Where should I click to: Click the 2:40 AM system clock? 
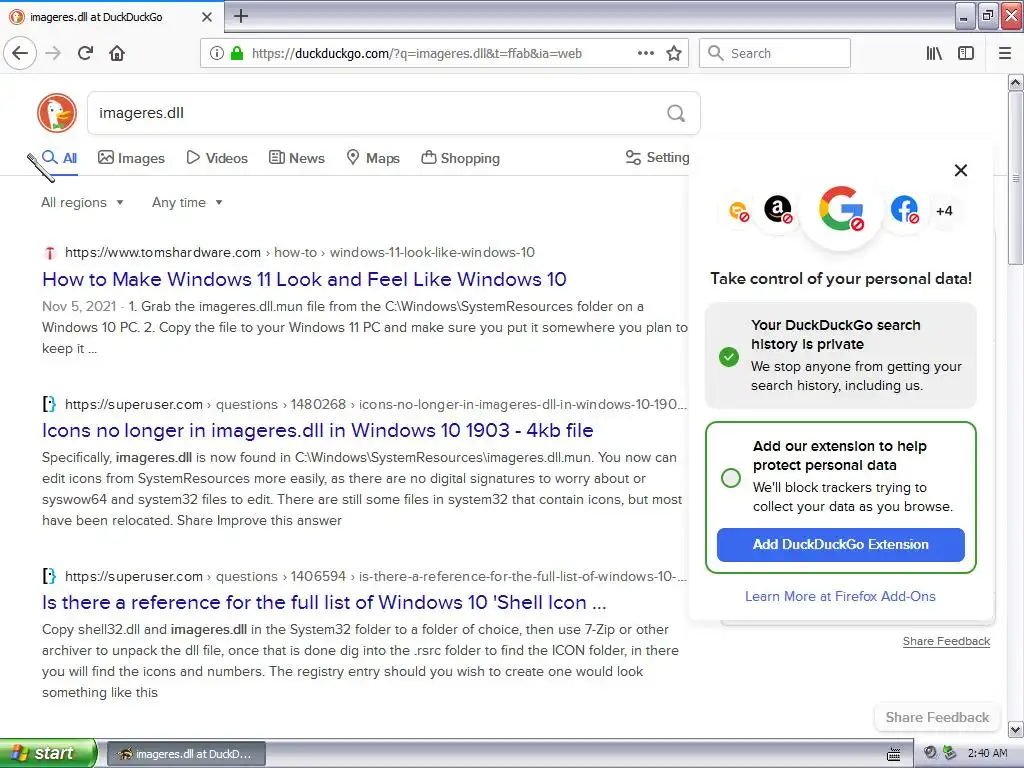coord(987,754)
